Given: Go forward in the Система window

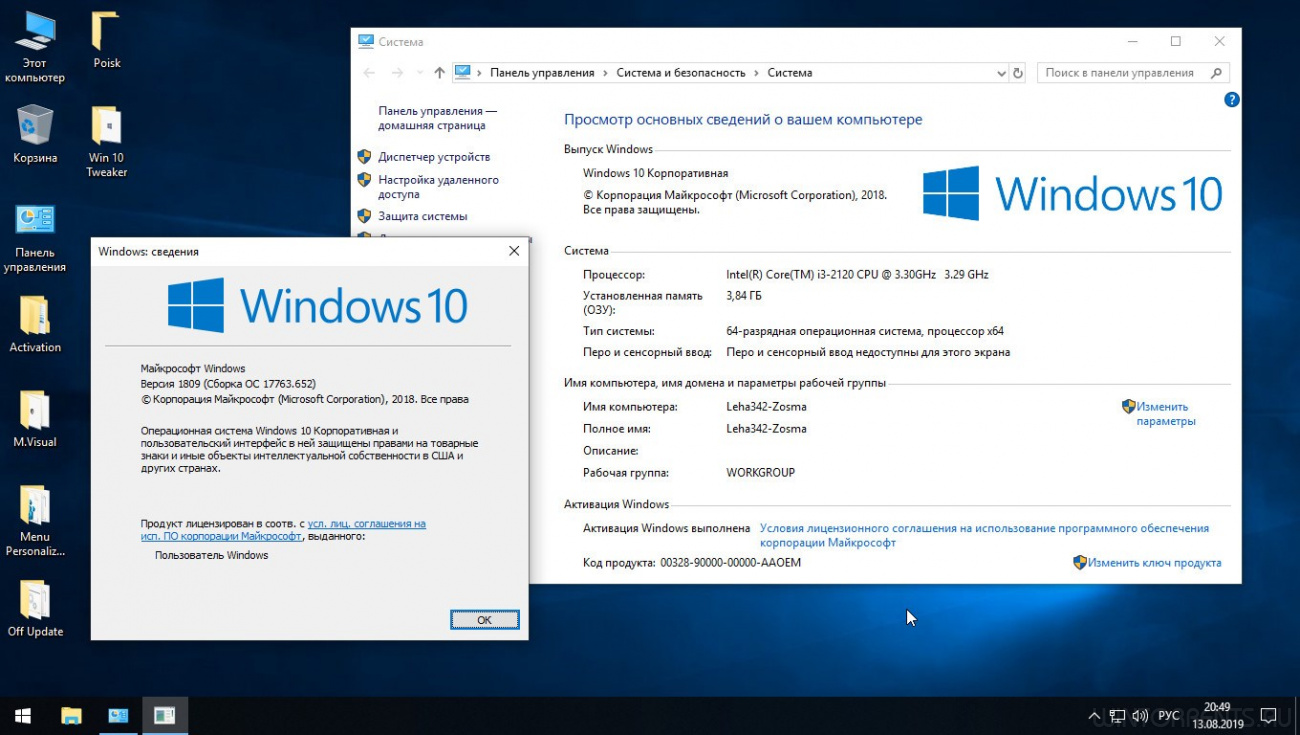Looking at the screenshot, I should click(x=397, y=73).
